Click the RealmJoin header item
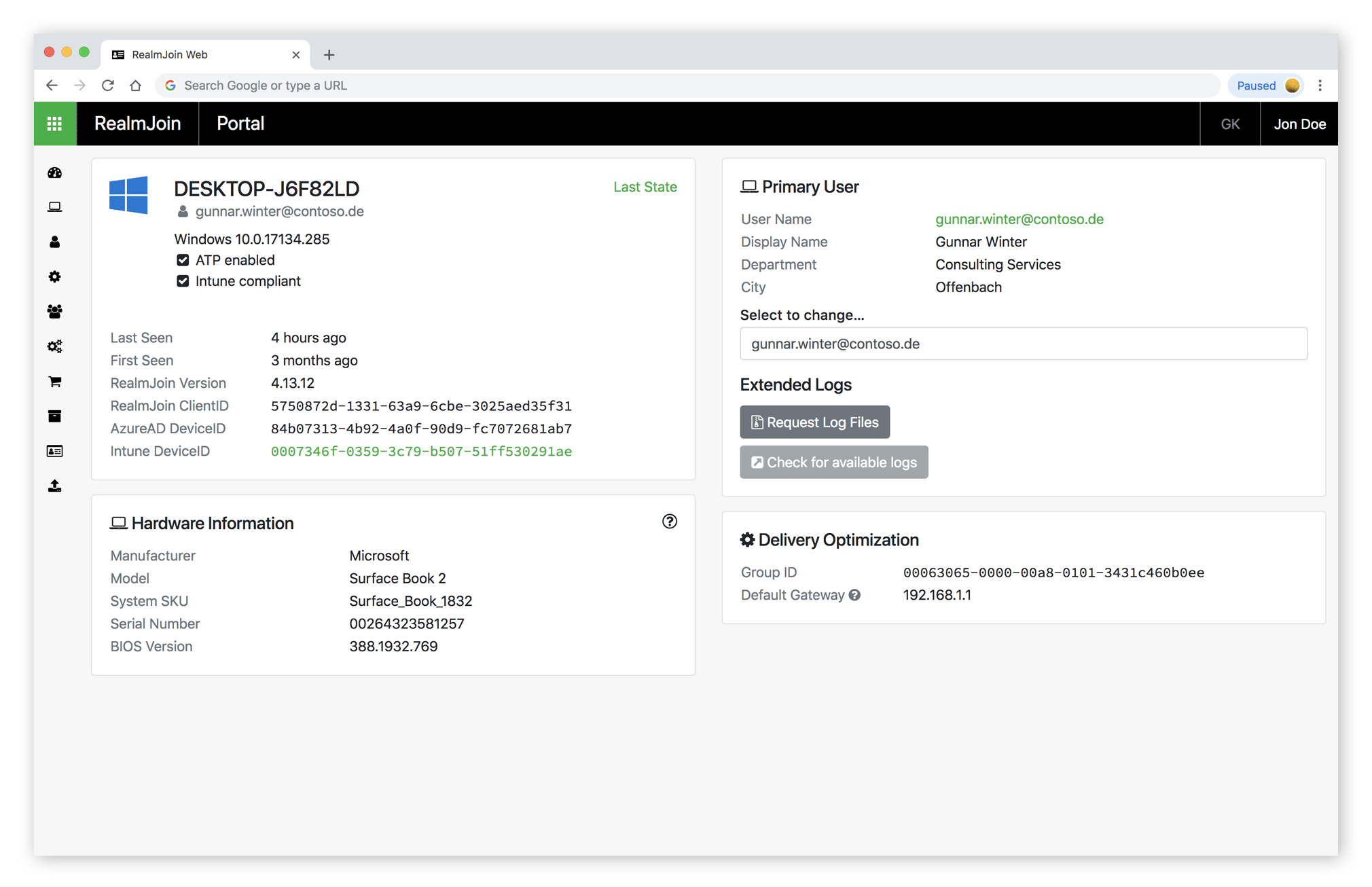The width and height of the screenshot is (1372, 887). click(138, 124)
